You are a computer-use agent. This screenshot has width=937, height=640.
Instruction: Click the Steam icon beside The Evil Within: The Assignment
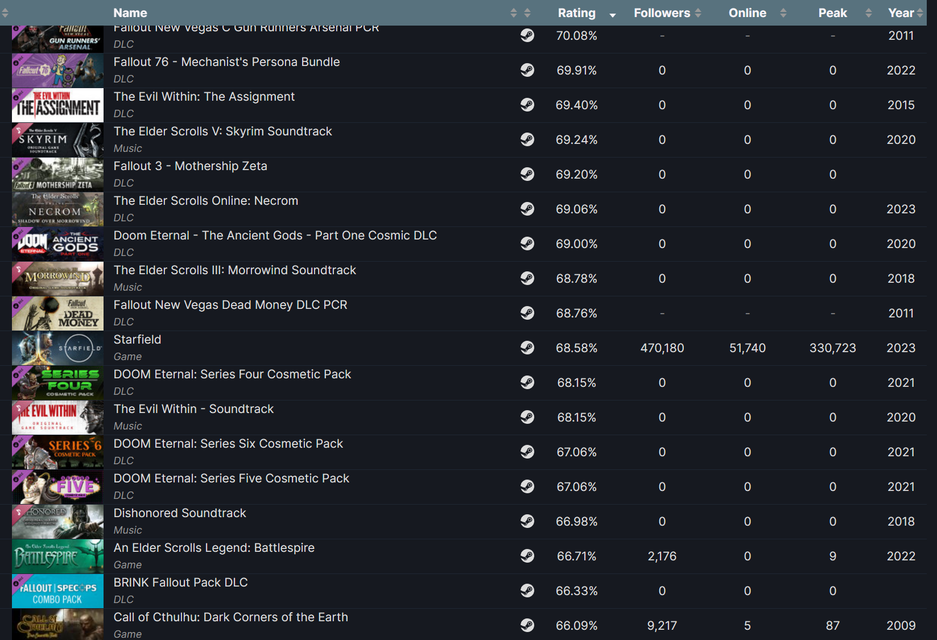click(527, 105)
